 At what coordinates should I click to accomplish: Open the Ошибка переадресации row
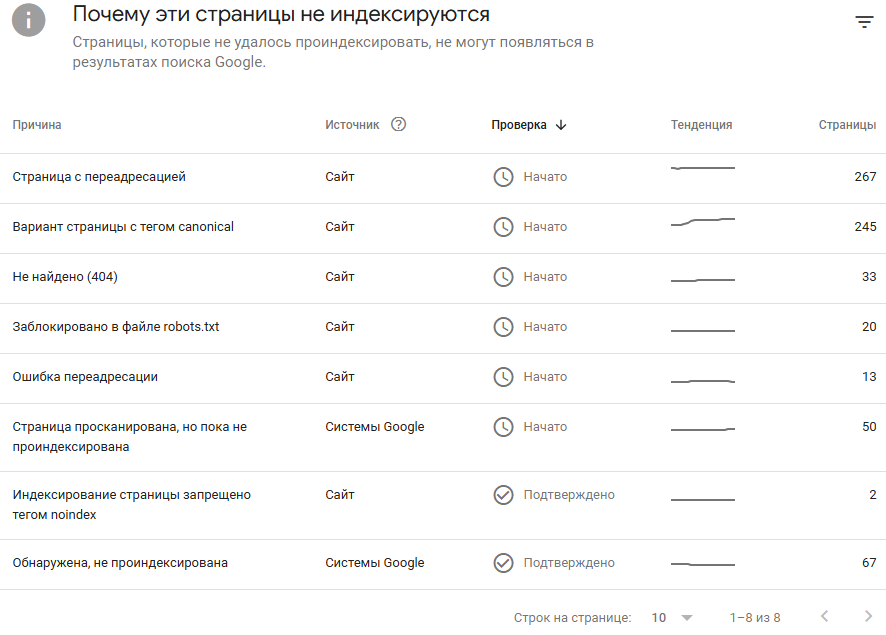point(85,377)
